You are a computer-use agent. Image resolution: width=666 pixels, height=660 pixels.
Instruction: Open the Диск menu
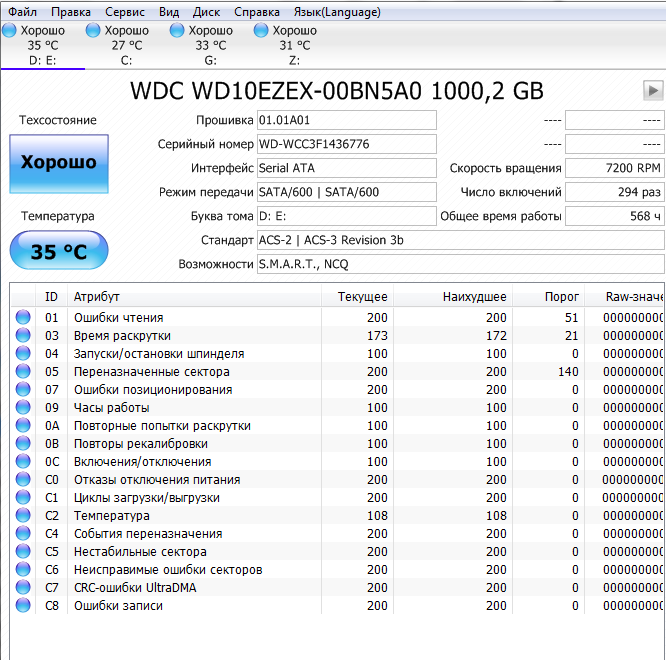pyautogui.click(x=206, y=12)
